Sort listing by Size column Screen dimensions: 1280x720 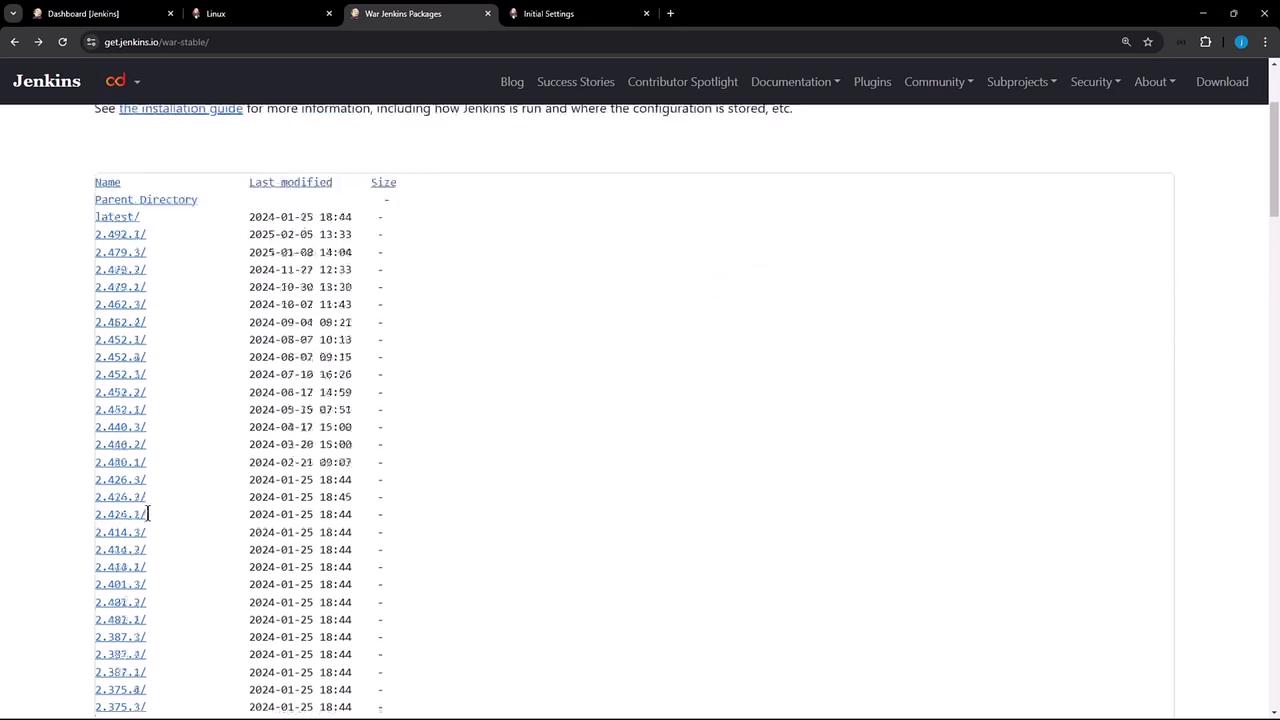coord(383,182)
